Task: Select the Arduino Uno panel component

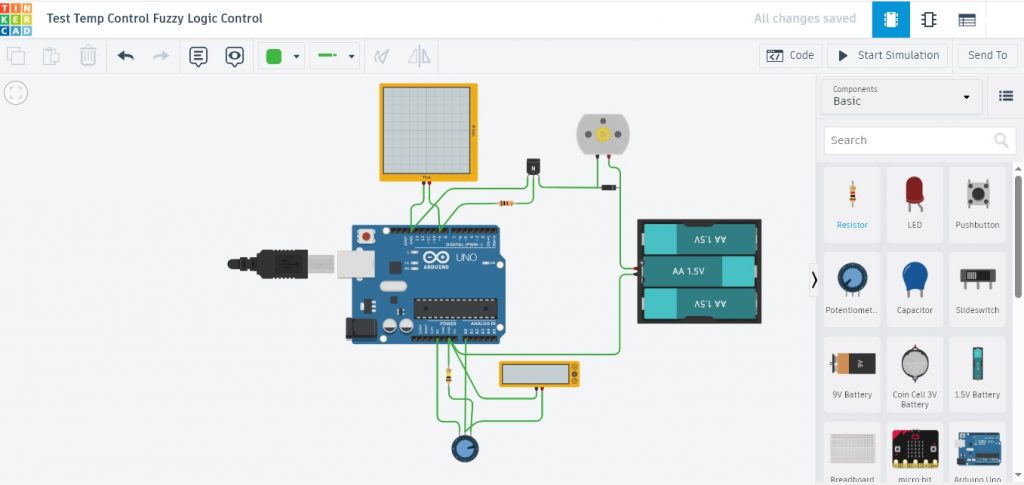Action: 978,453
